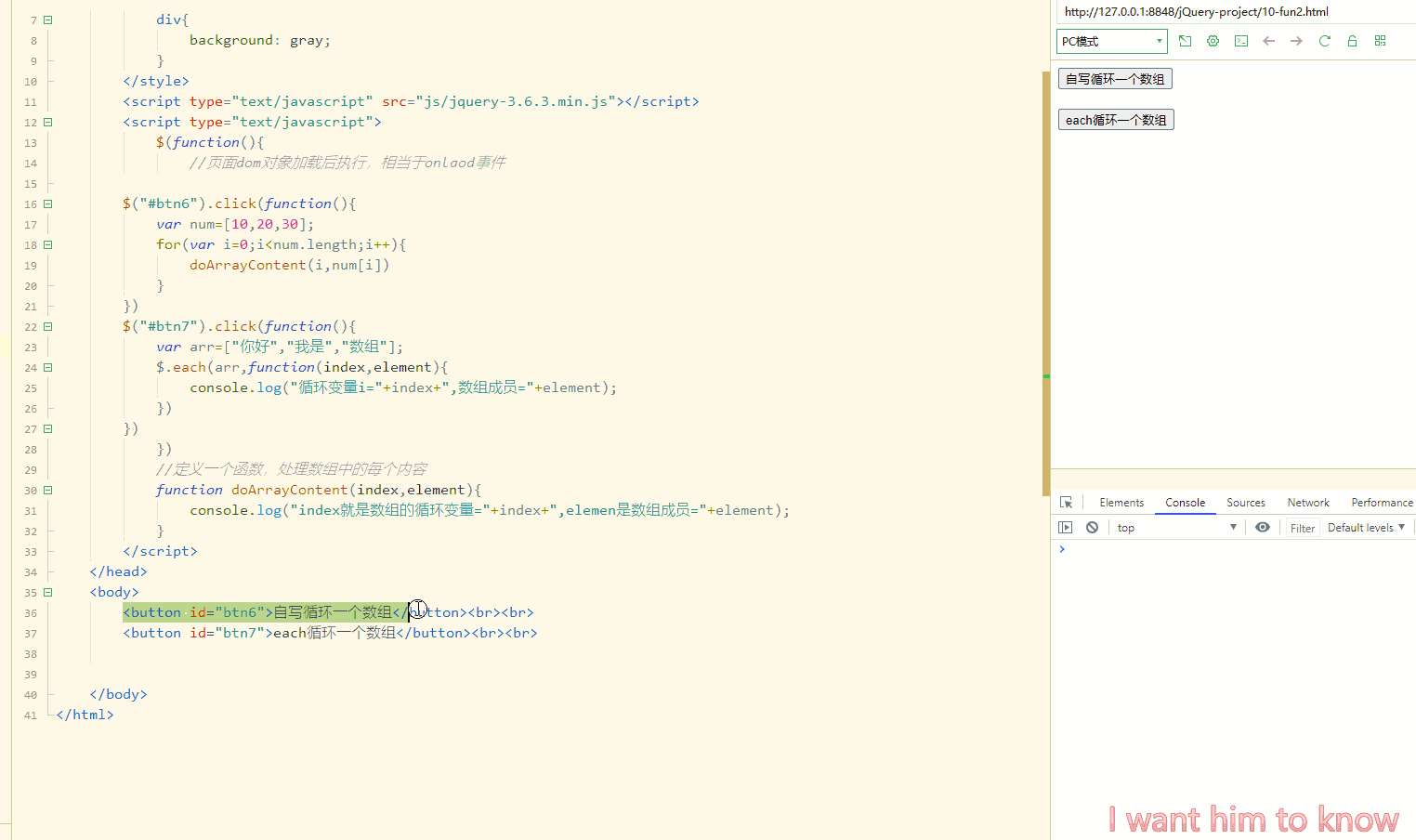Show the console sidebar
Viewport: 1416px width, 840px height.
click(1066, 527)
